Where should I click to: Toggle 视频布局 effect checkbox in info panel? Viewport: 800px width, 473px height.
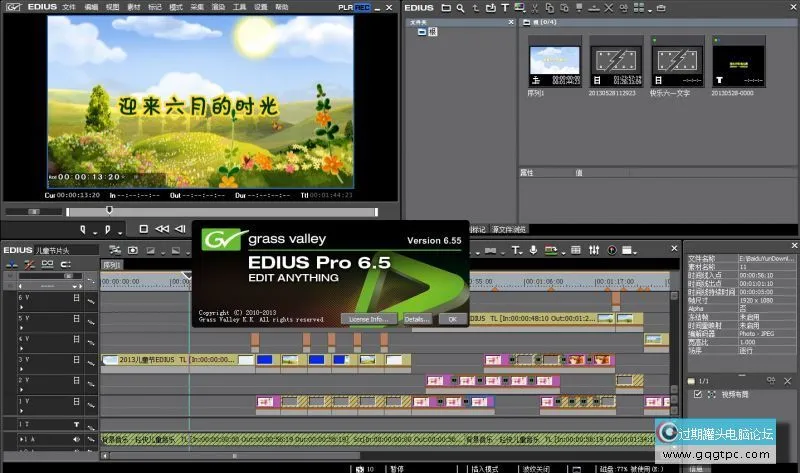click(697, 394)
